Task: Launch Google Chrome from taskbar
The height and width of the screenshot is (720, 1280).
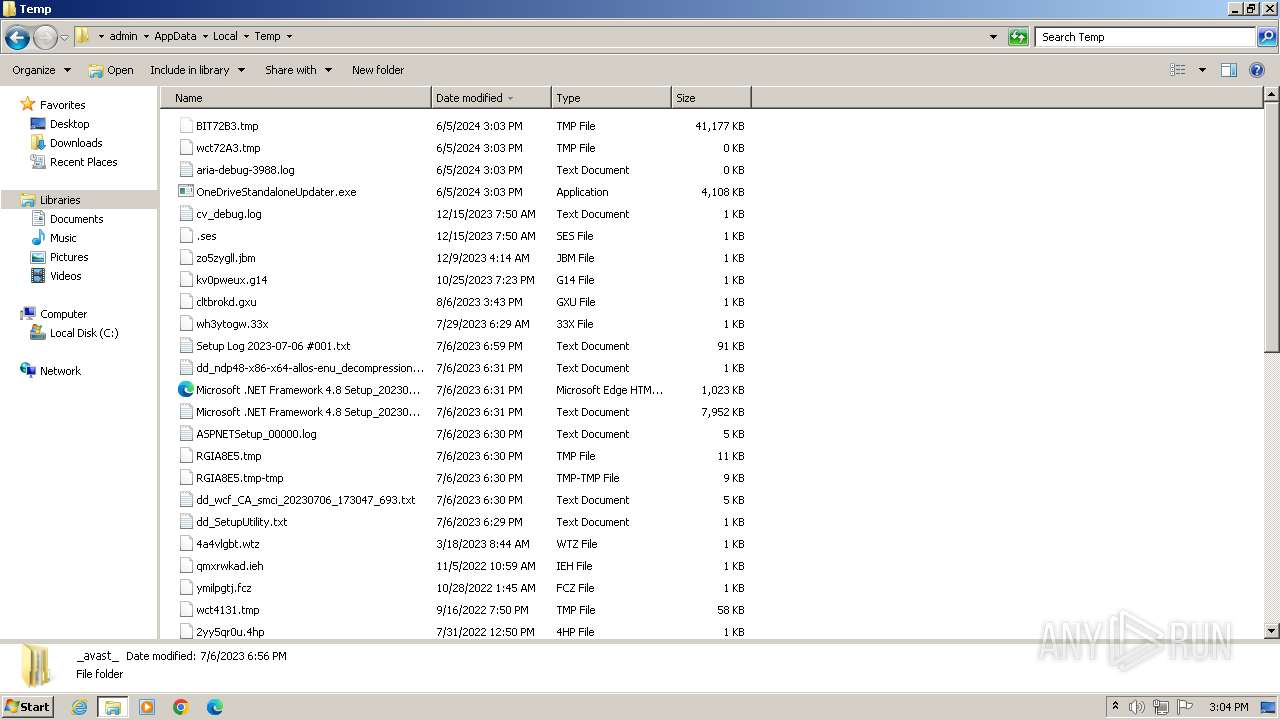Action: coord(181,707)
